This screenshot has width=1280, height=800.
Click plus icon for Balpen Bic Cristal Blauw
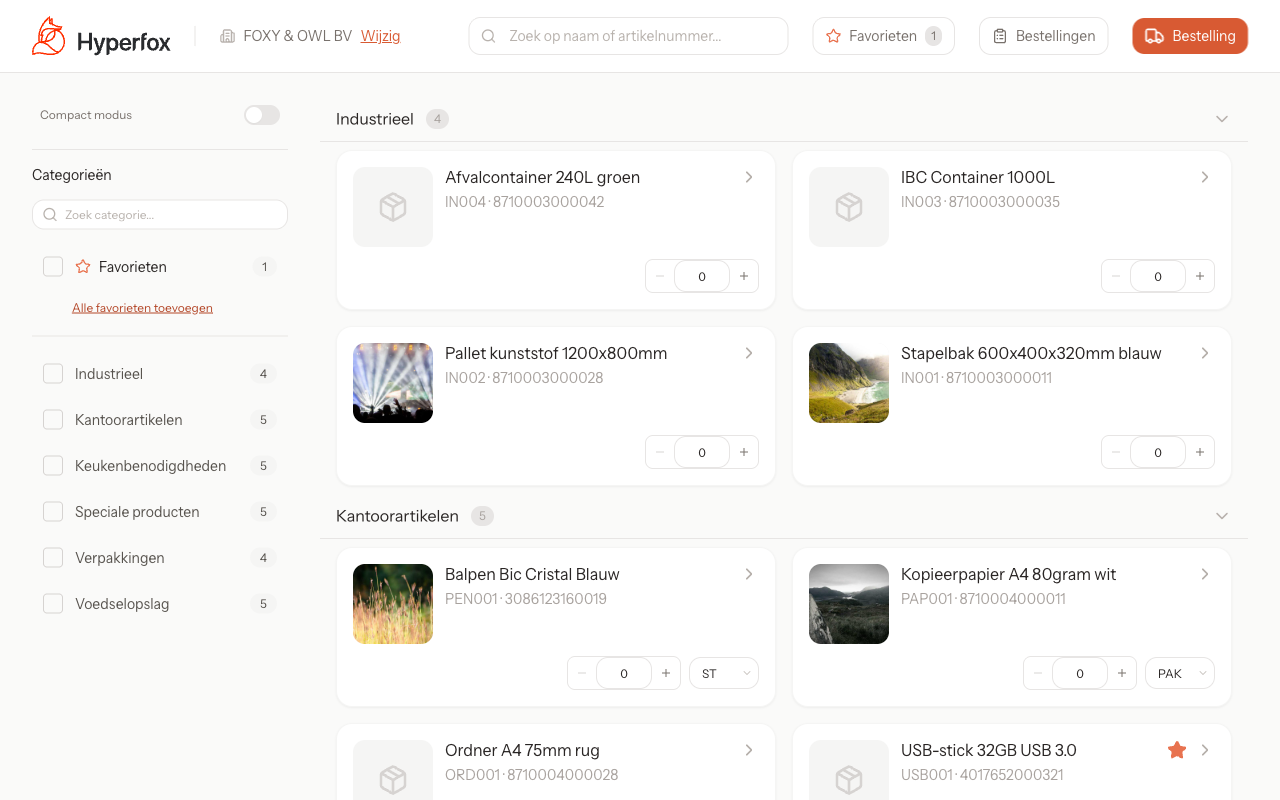pos(666,674)
